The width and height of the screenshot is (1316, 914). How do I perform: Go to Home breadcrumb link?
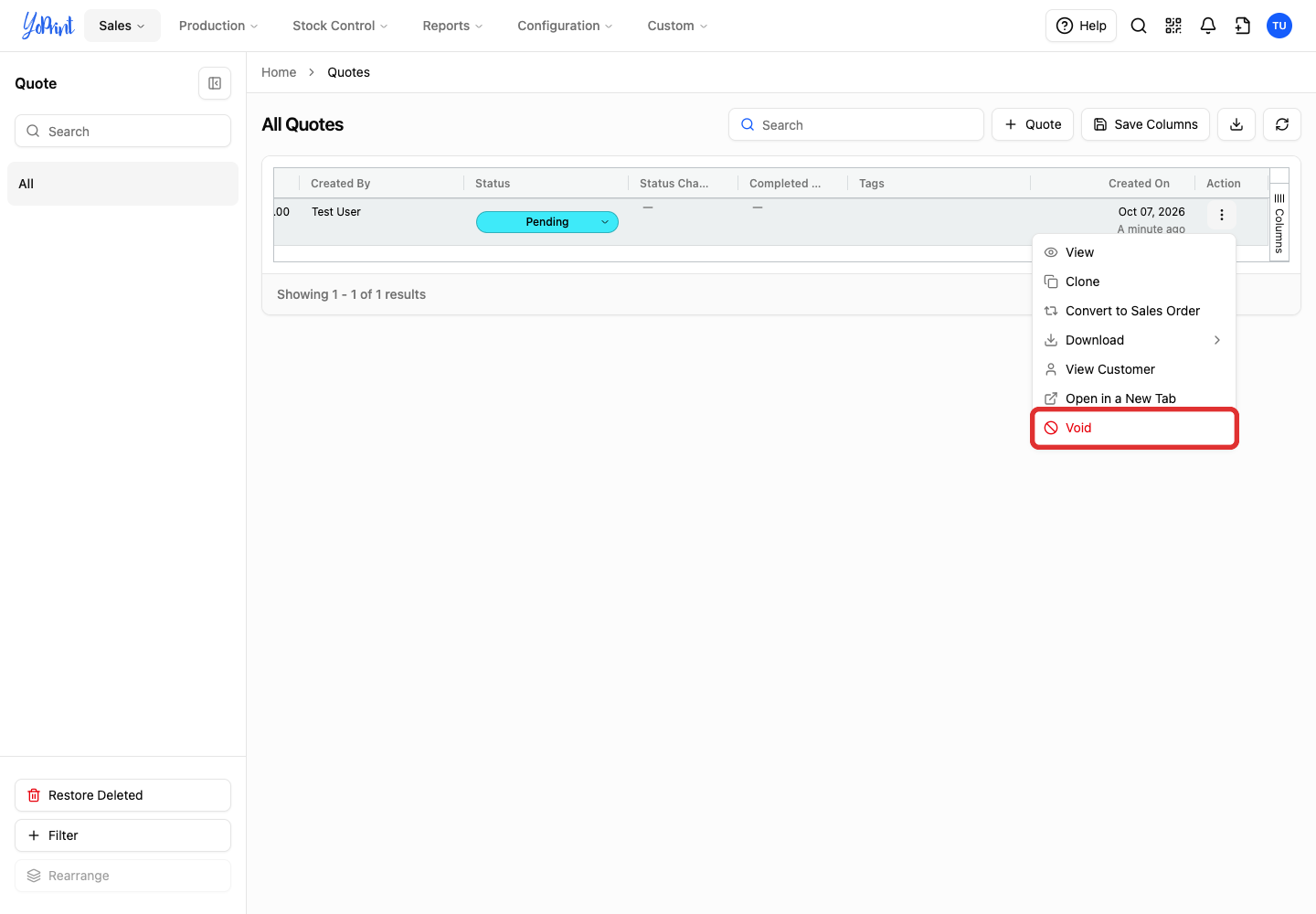[279, 72]
